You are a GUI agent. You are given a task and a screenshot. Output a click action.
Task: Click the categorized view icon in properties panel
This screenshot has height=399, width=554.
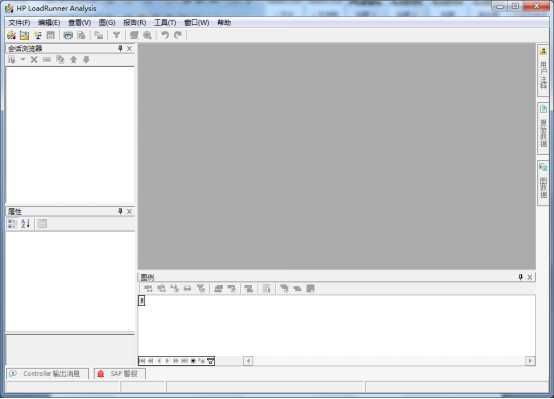(13, 224)
